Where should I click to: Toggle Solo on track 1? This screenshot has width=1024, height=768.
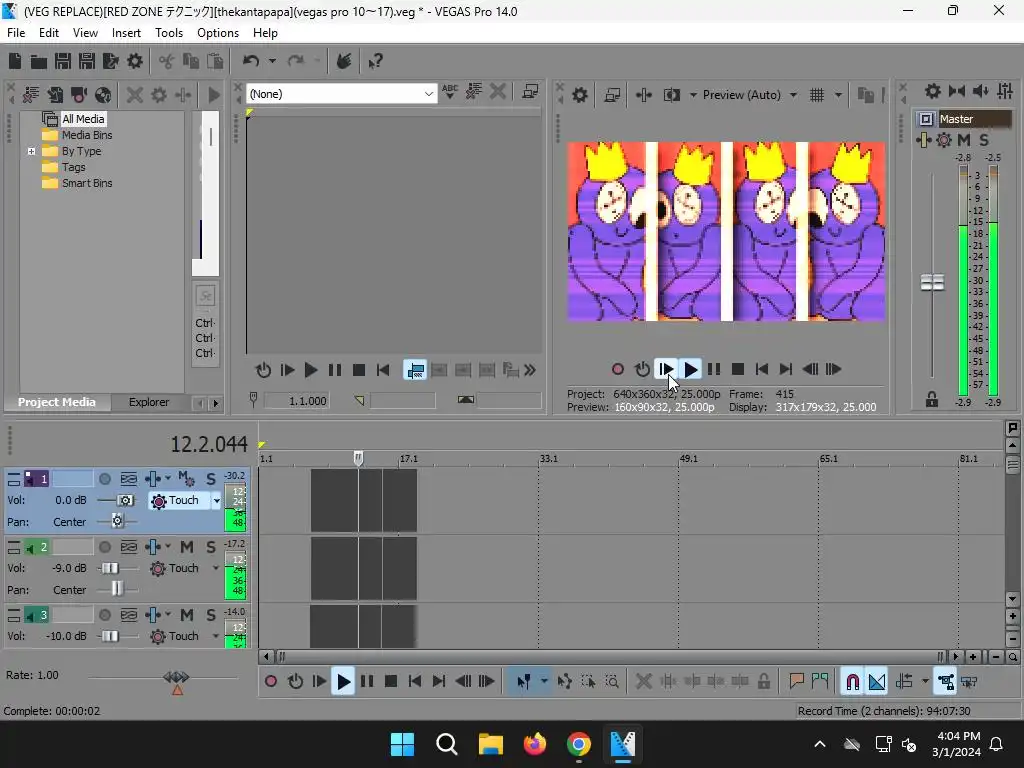(211, 479)
